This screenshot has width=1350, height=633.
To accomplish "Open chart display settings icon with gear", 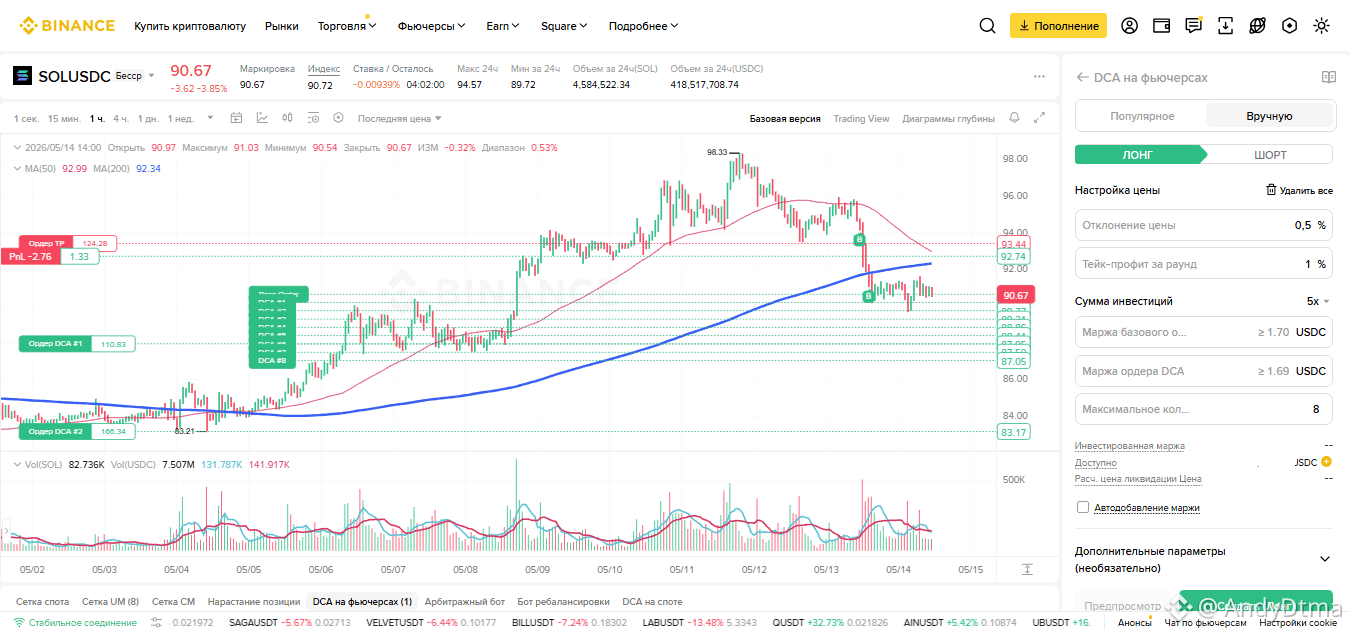I will pyautogui.click(x=314, y=118).
